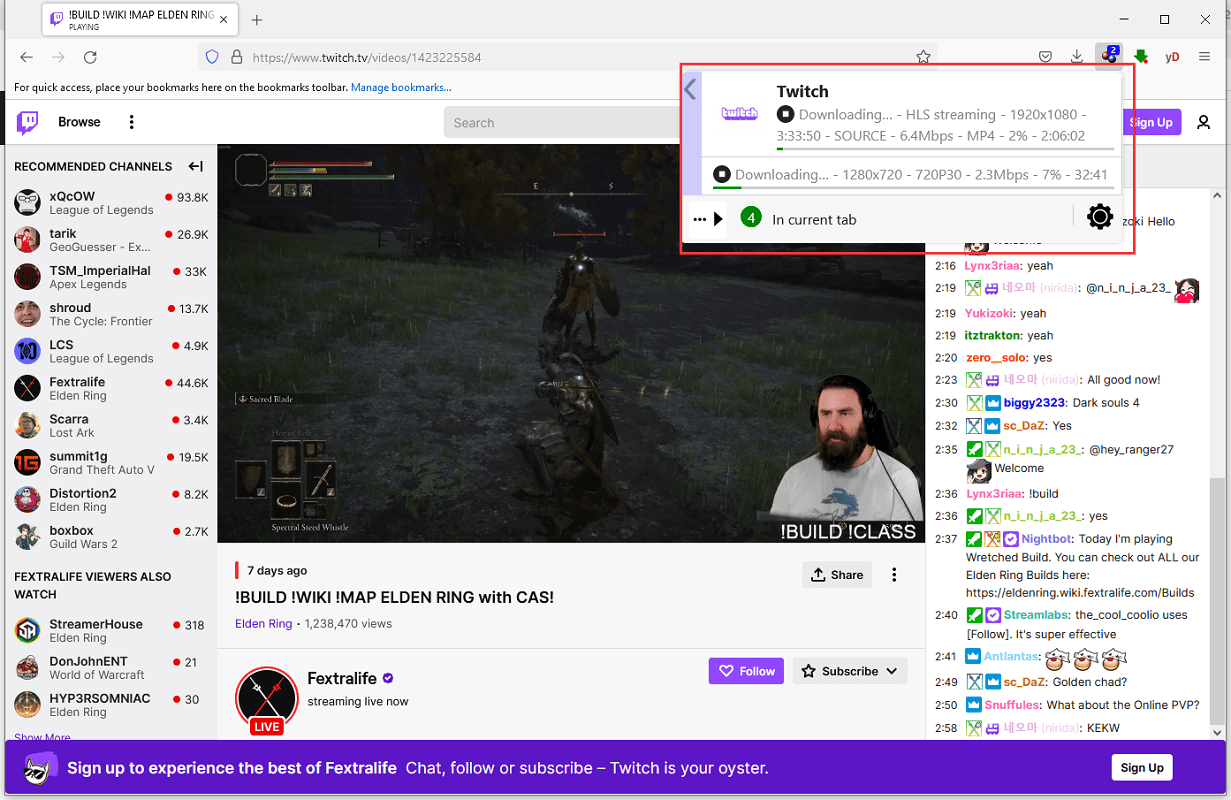Switch to the ELDEN RING browser tab
1231x800 pixels.
138,19
